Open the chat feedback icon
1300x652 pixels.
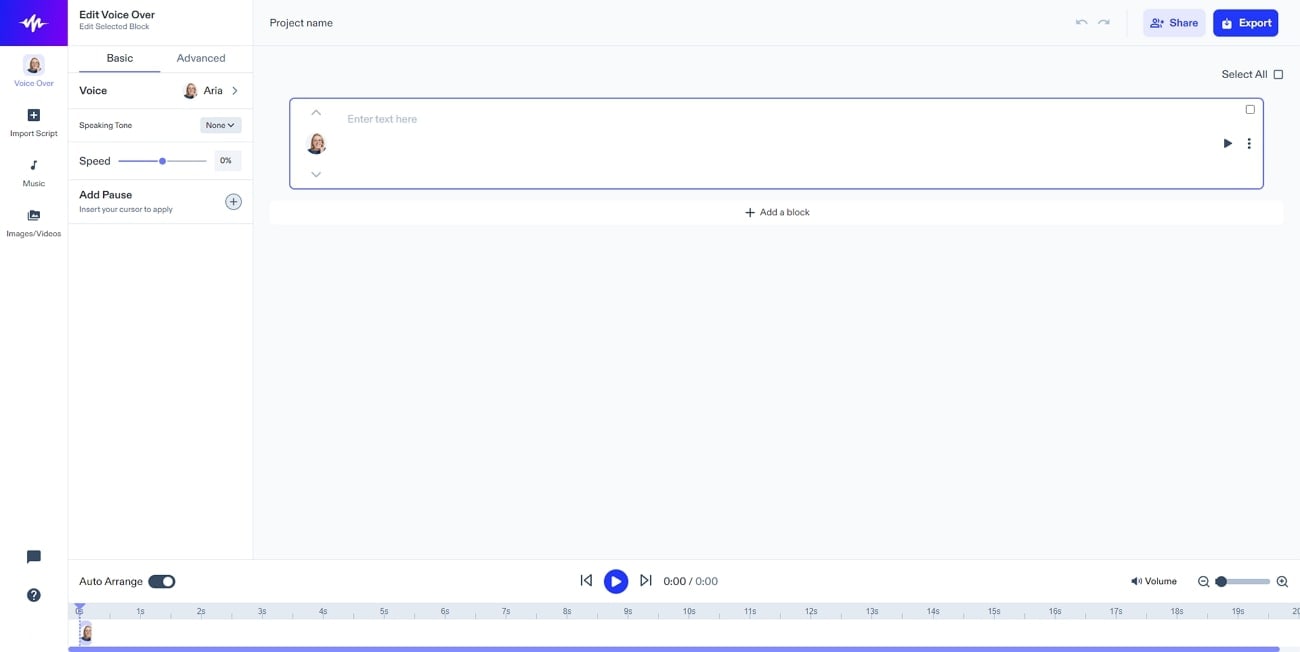[x=34, y=557]
